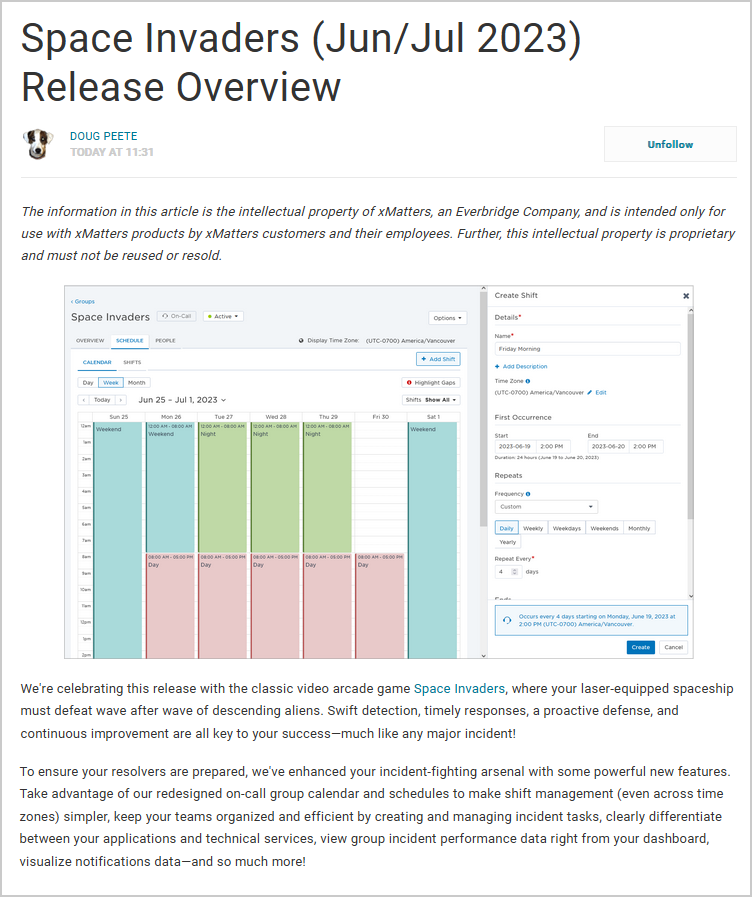The width and height of the screenshot is (752, 897).
Task: Click the Sun 25 Weekend shift block
Action: pyautogui.click(x=118, y=540)
